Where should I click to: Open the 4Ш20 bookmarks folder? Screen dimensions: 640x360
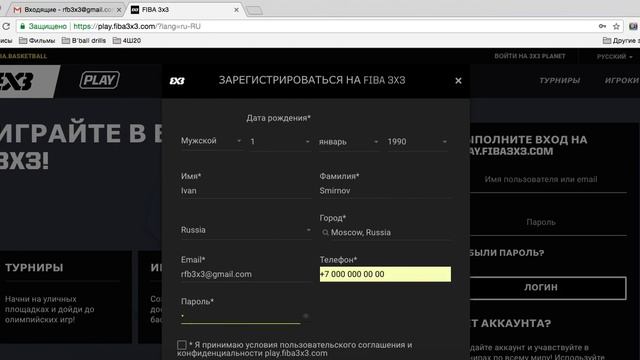click(127, 40)
